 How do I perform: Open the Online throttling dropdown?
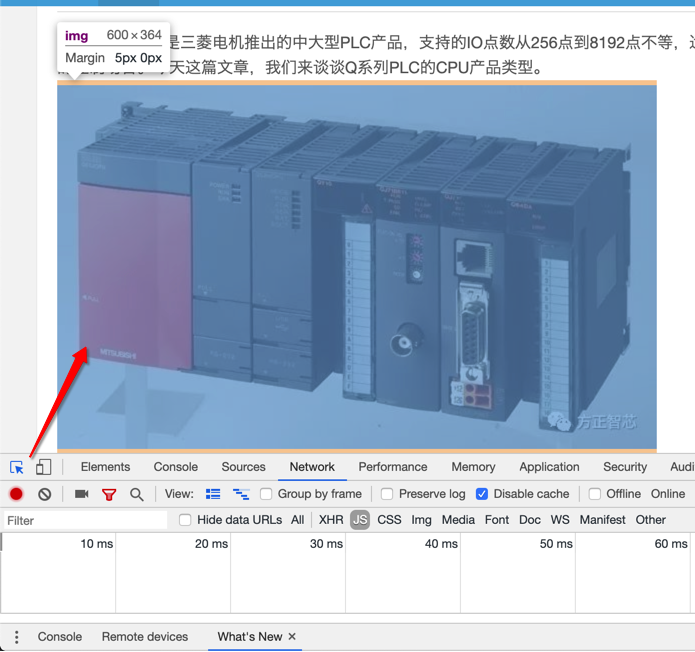tap(668, 494)
